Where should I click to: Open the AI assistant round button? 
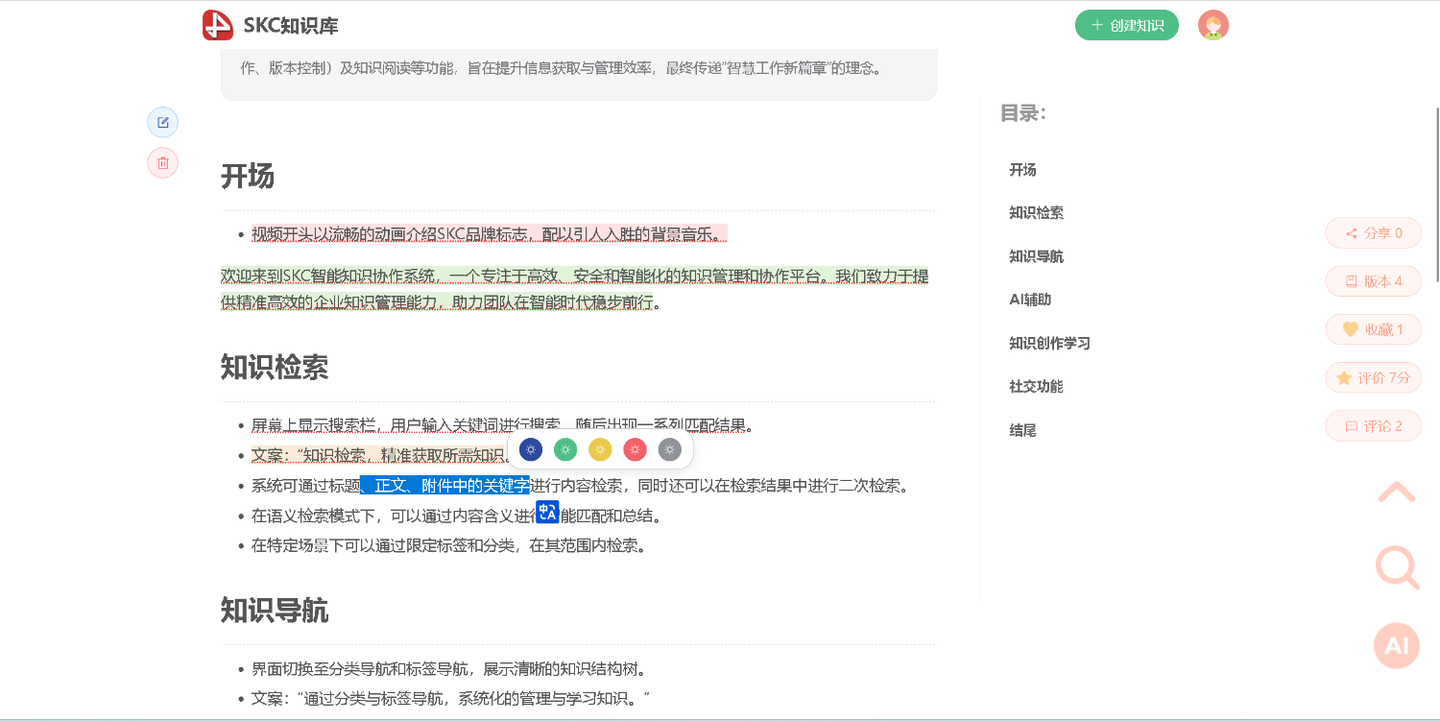tap(1397, 645)
